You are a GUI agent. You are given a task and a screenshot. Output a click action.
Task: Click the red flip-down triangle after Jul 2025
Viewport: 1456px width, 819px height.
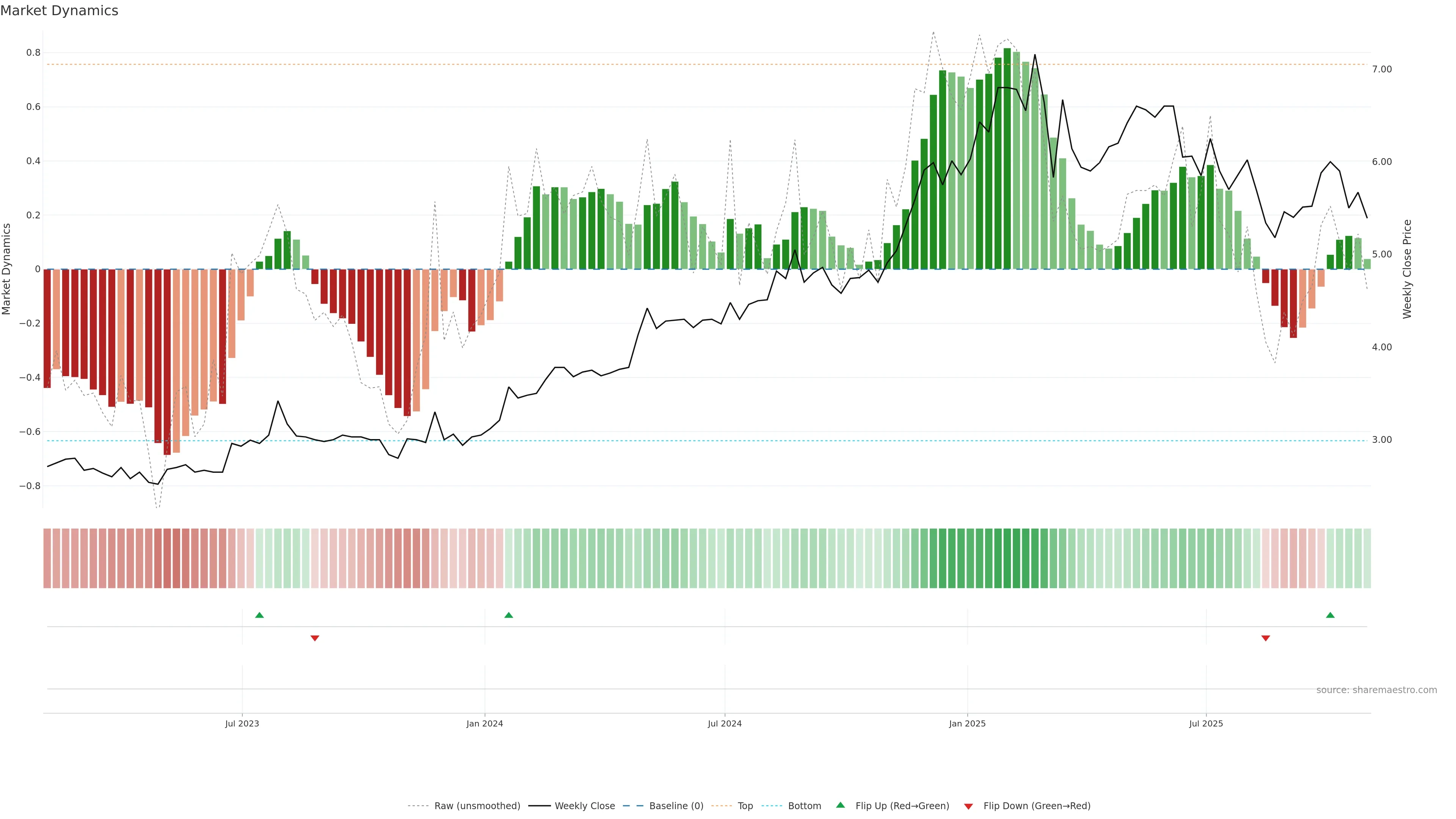pos(1266,638)
